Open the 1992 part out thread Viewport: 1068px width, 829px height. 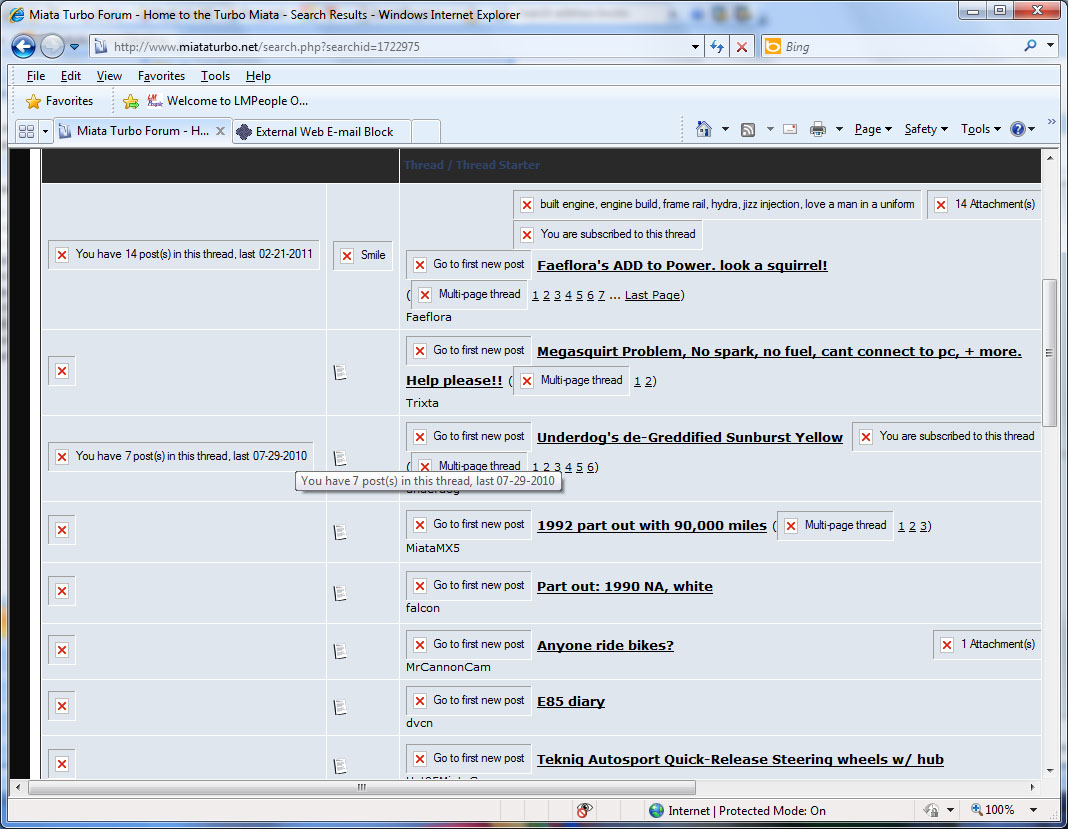pos(652,525)
